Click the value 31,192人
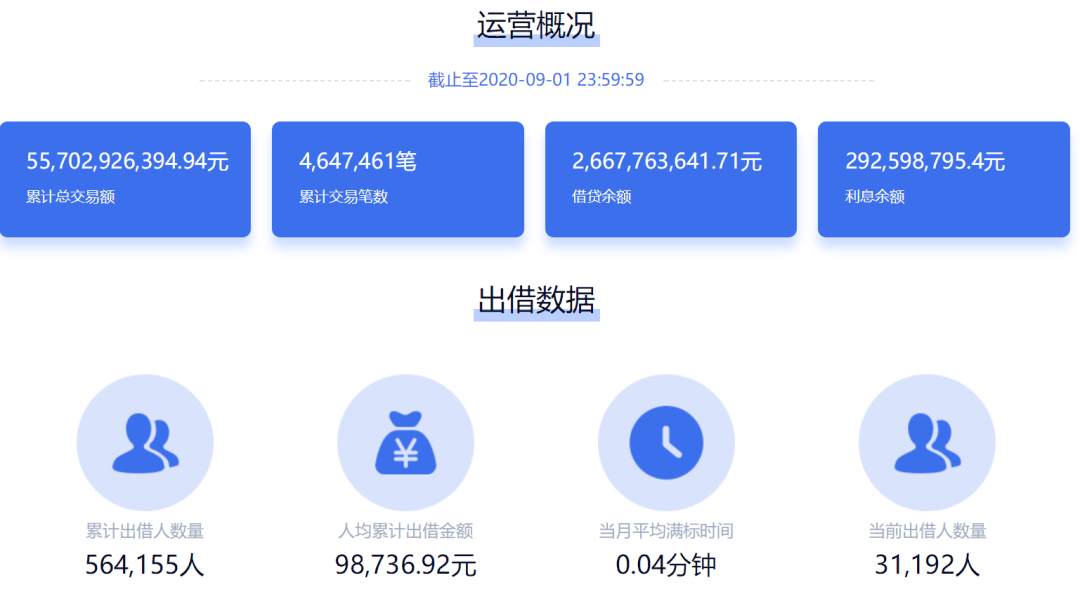Image resolution: width=1080 pixels, height=599 pixels. (927, 565)
